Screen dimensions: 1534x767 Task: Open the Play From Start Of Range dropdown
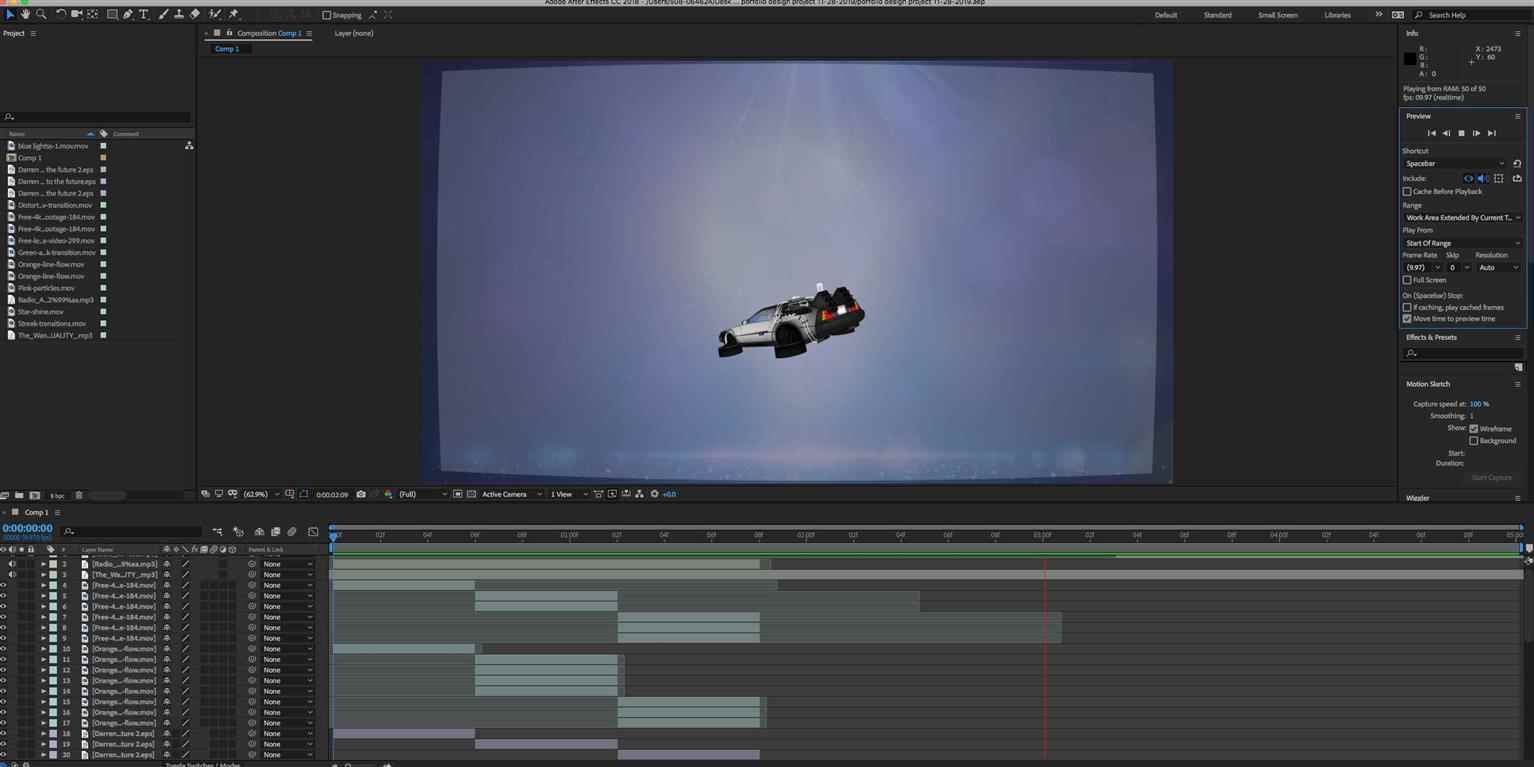(x=1463, y=243)
